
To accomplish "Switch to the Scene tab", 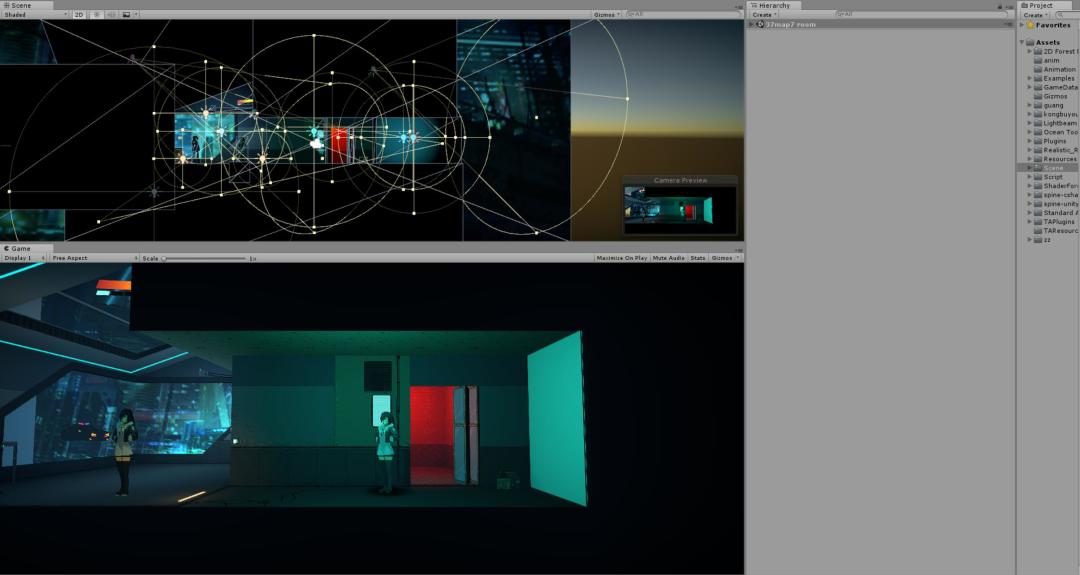I will 18,5.
